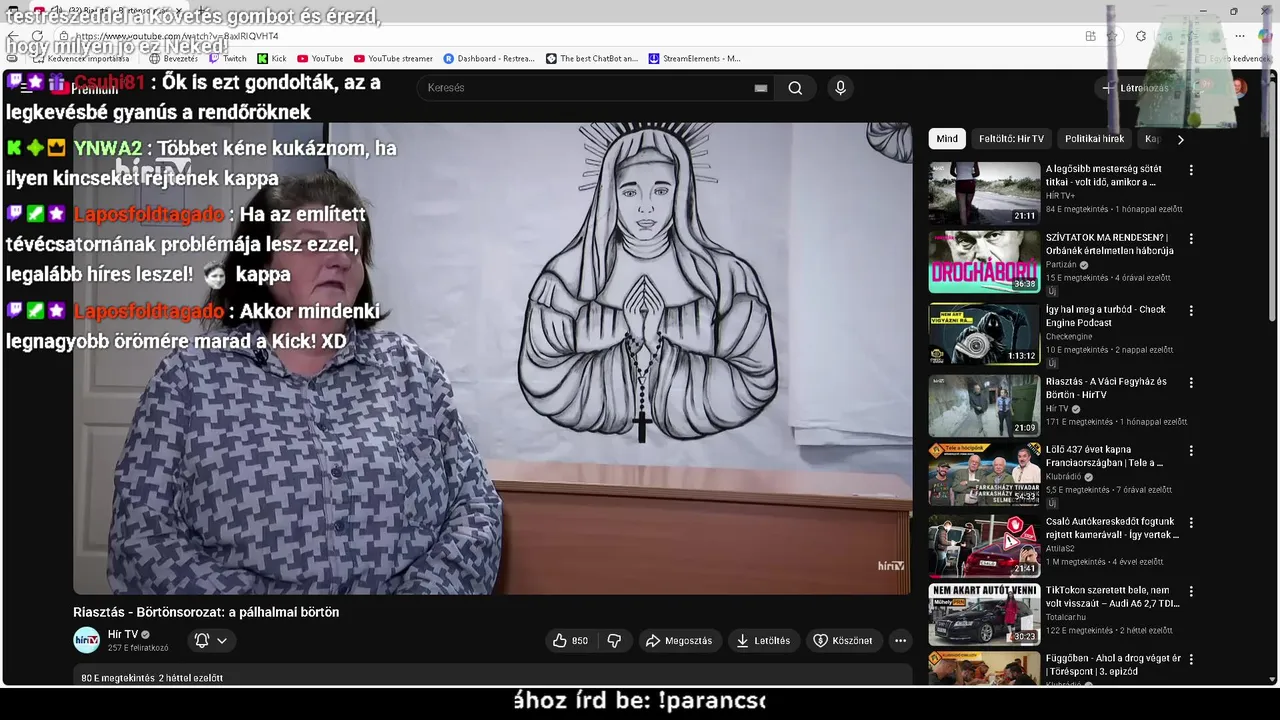1280x720 pixels.
Task: Open the Twitch bookmark
Action: [228, 59]
